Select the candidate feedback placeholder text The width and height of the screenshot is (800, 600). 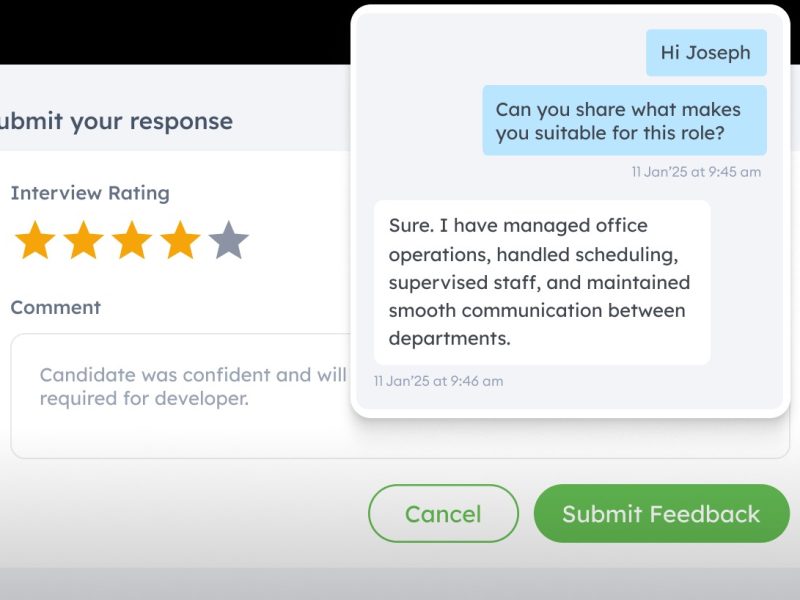(x=185, y=387)
